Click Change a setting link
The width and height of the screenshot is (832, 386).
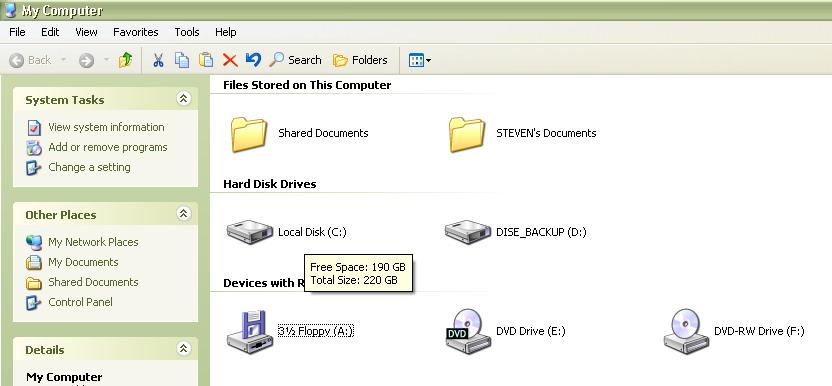[89, 167]
